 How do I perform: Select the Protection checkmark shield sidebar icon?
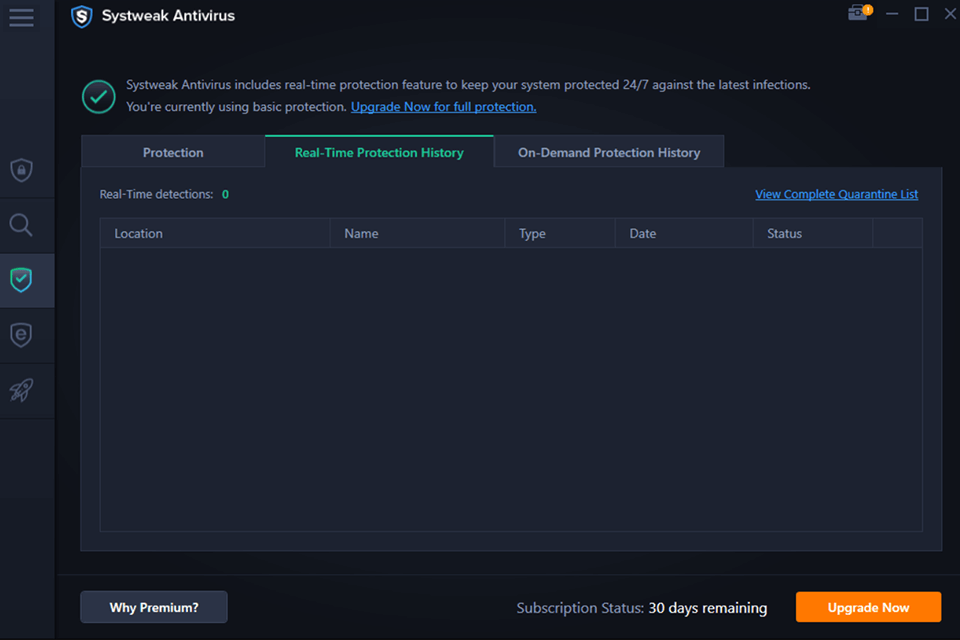[21, 280]
